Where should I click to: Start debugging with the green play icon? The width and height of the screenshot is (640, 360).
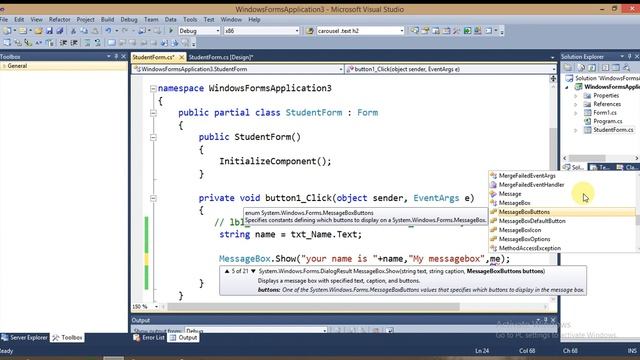pos(171,31)
